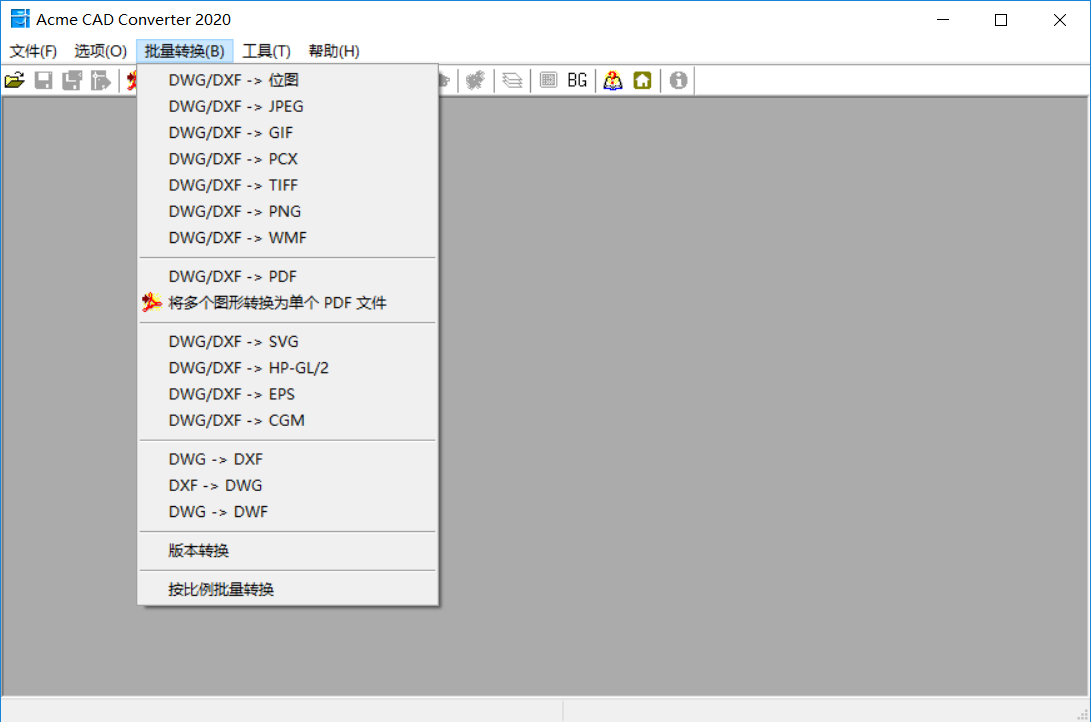Open the 文件(F) menu
Screen dimensions: 1091x722
point(33,51)
